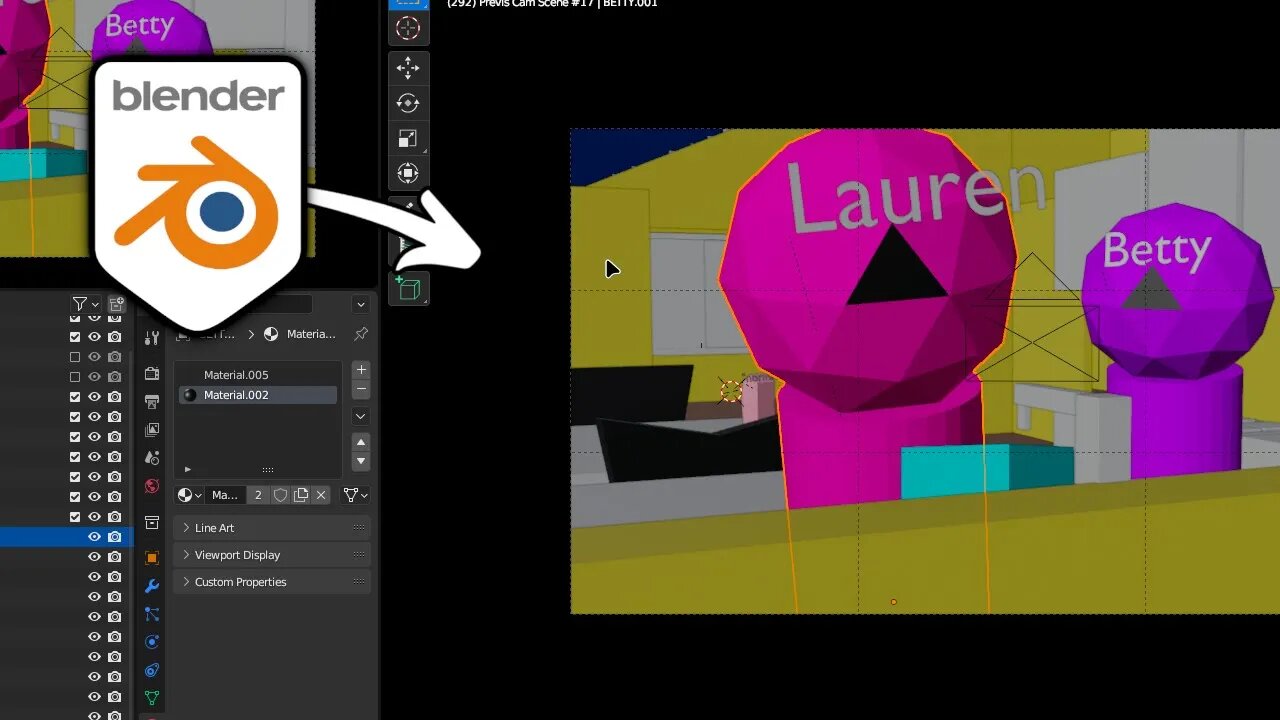Image resolution: width=1280 pixels, height=720 pixels.
Task: Click the Materia... breadcrumb label
Action: pyautogui.click(x=311, y=334)
